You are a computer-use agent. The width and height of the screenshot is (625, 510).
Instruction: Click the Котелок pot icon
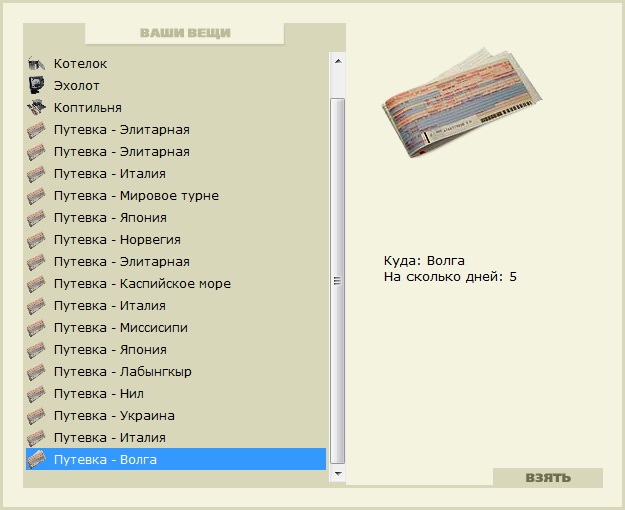tap(36, 63)
